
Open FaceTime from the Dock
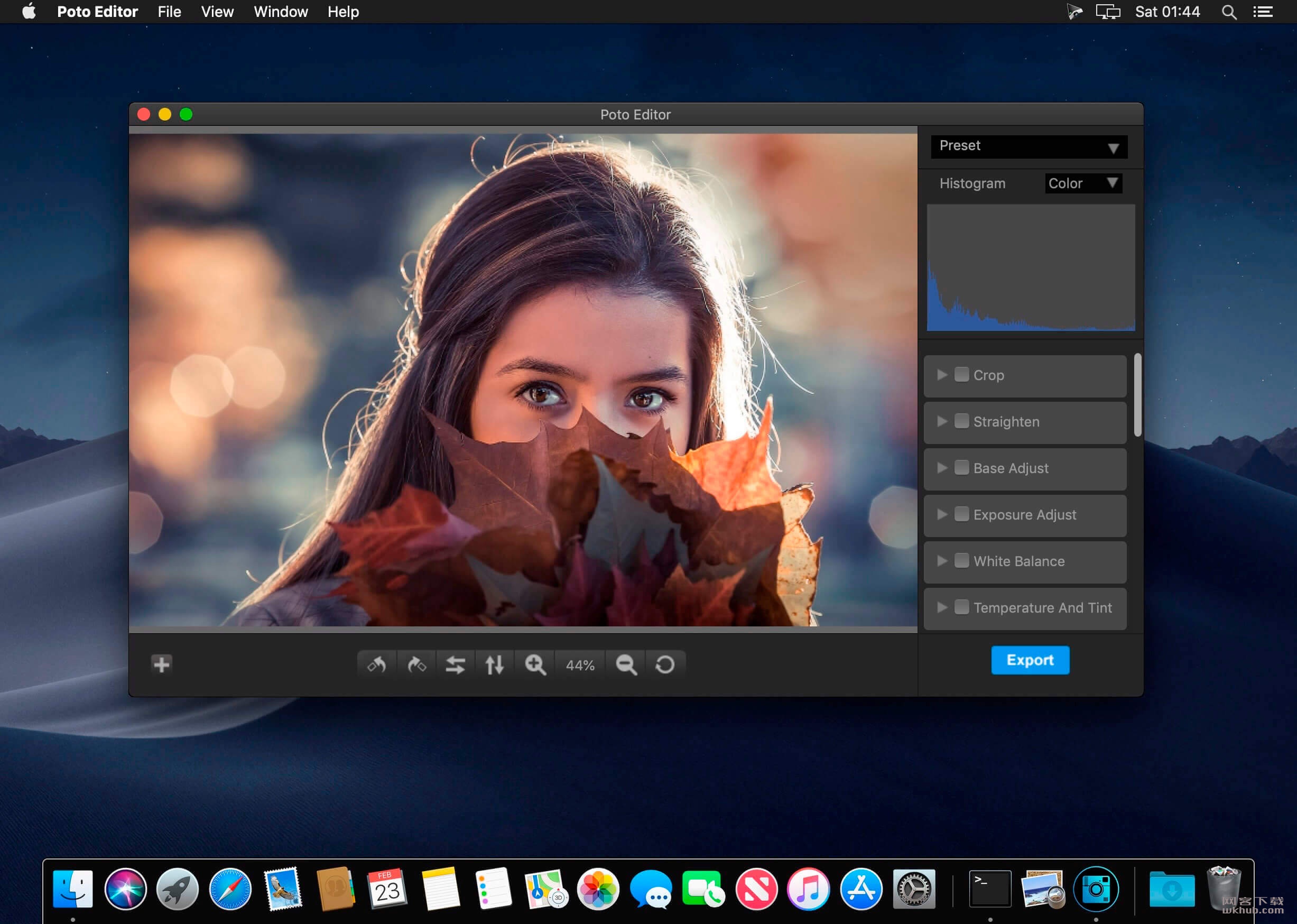703,889
